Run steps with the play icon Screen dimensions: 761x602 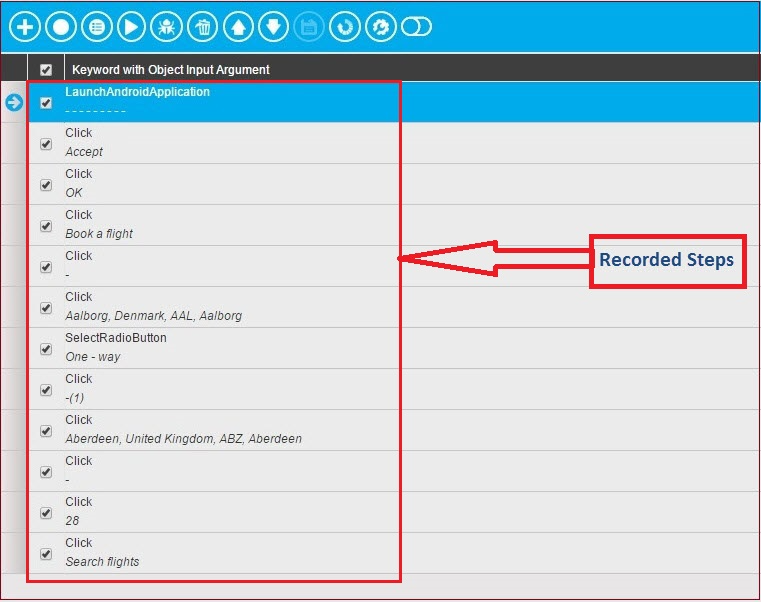(132, 27)
